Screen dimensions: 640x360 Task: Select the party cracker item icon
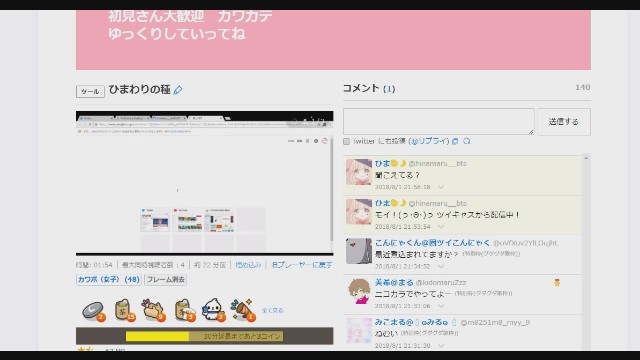(243, 310)
